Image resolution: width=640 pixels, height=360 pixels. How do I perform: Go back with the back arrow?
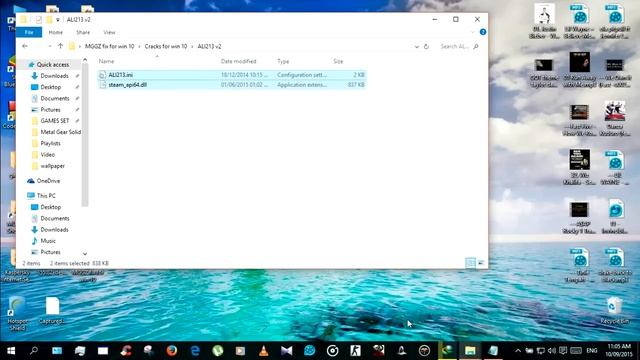click(x=25, y=46)
